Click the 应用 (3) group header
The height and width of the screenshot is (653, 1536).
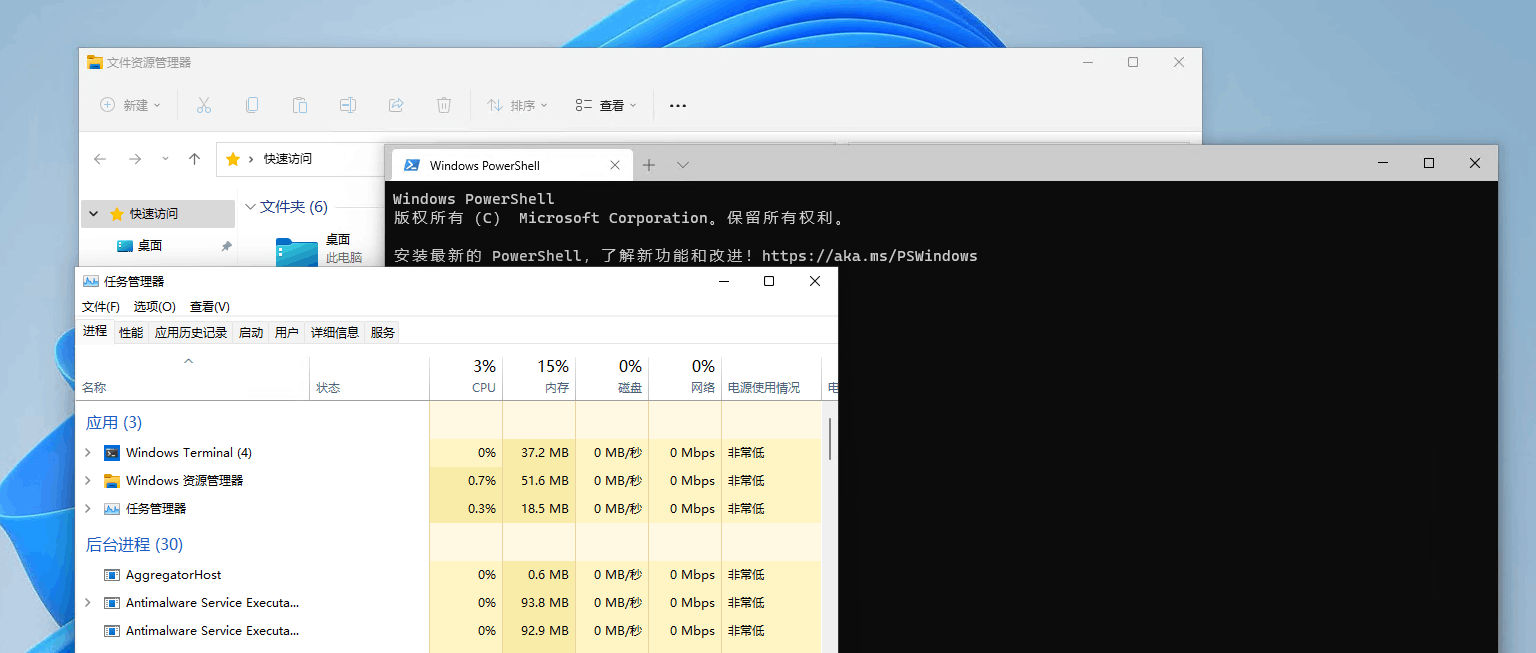(x=114, y=423)
